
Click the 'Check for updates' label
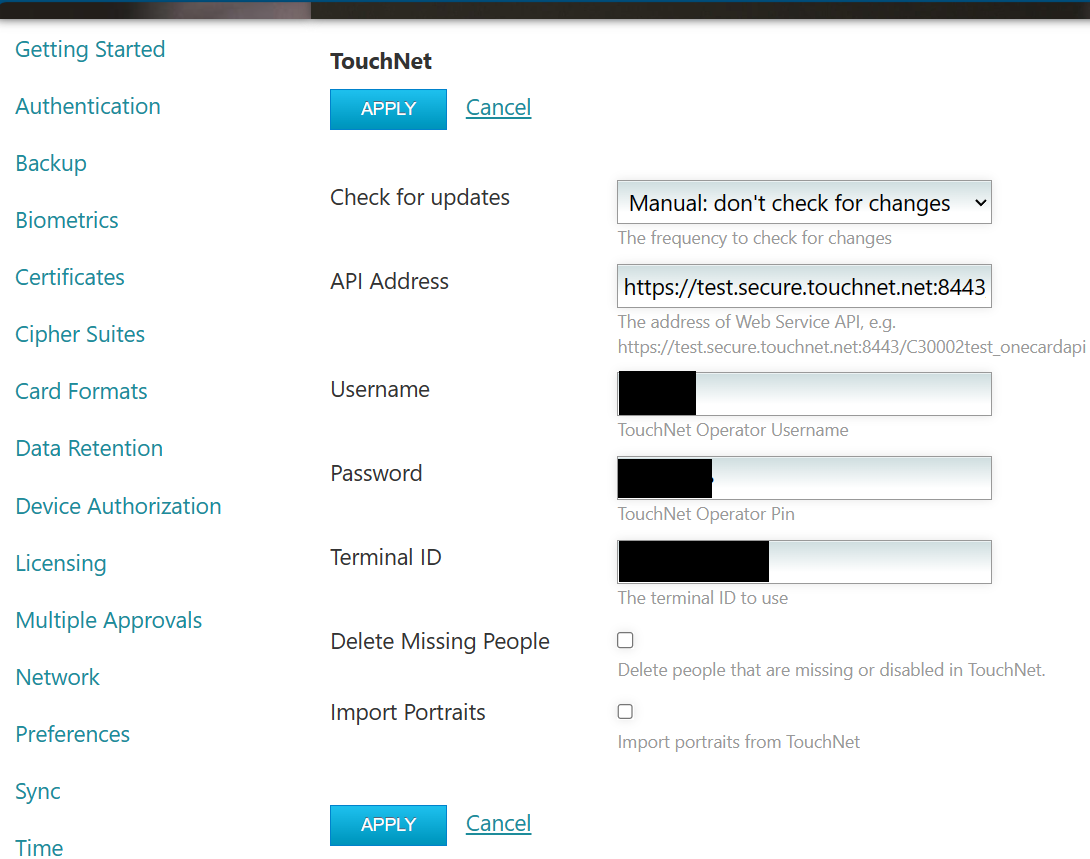pyautogui.click(x=420, y=197)
